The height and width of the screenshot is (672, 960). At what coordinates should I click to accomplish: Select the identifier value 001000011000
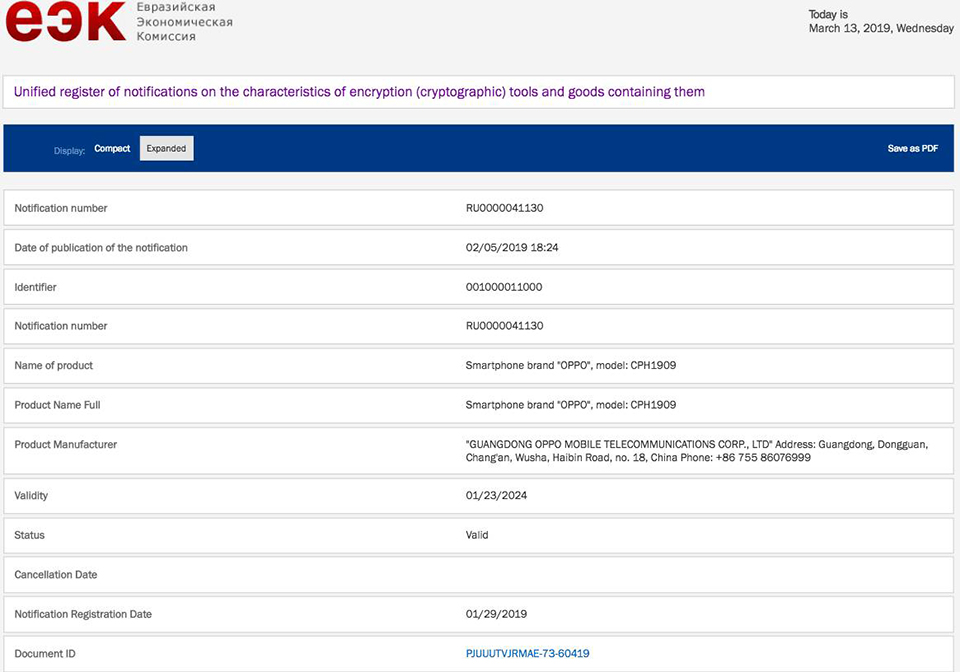[504, 287]
